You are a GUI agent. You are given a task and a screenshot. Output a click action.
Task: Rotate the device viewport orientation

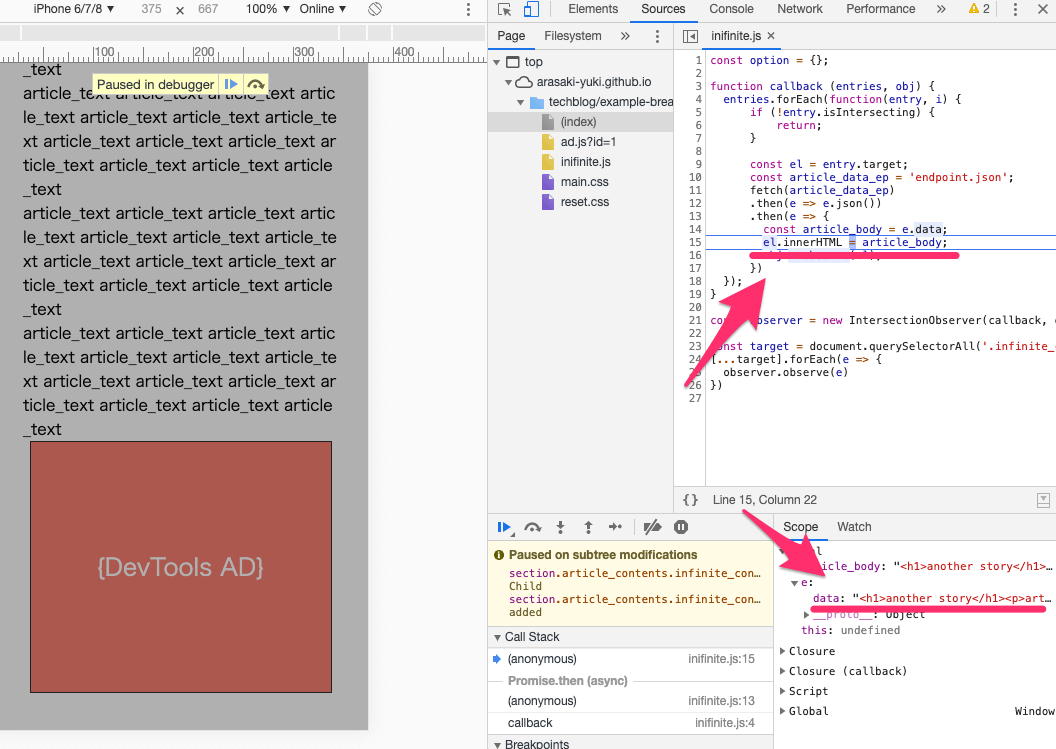pos(375,9)
